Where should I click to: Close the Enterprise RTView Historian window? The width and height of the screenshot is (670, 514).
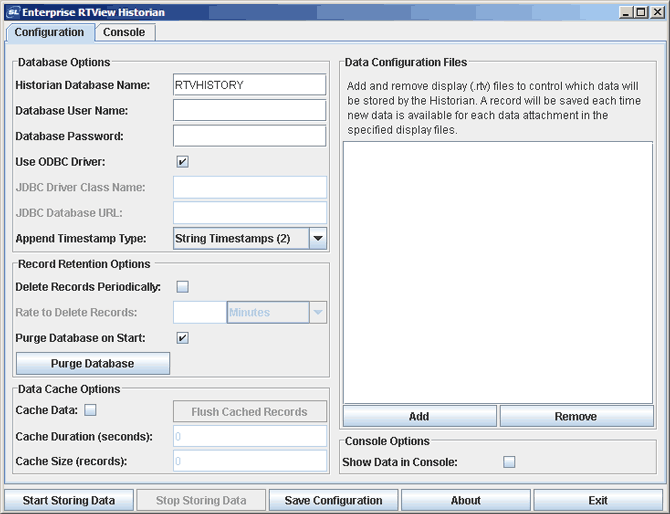pos(657,12)
